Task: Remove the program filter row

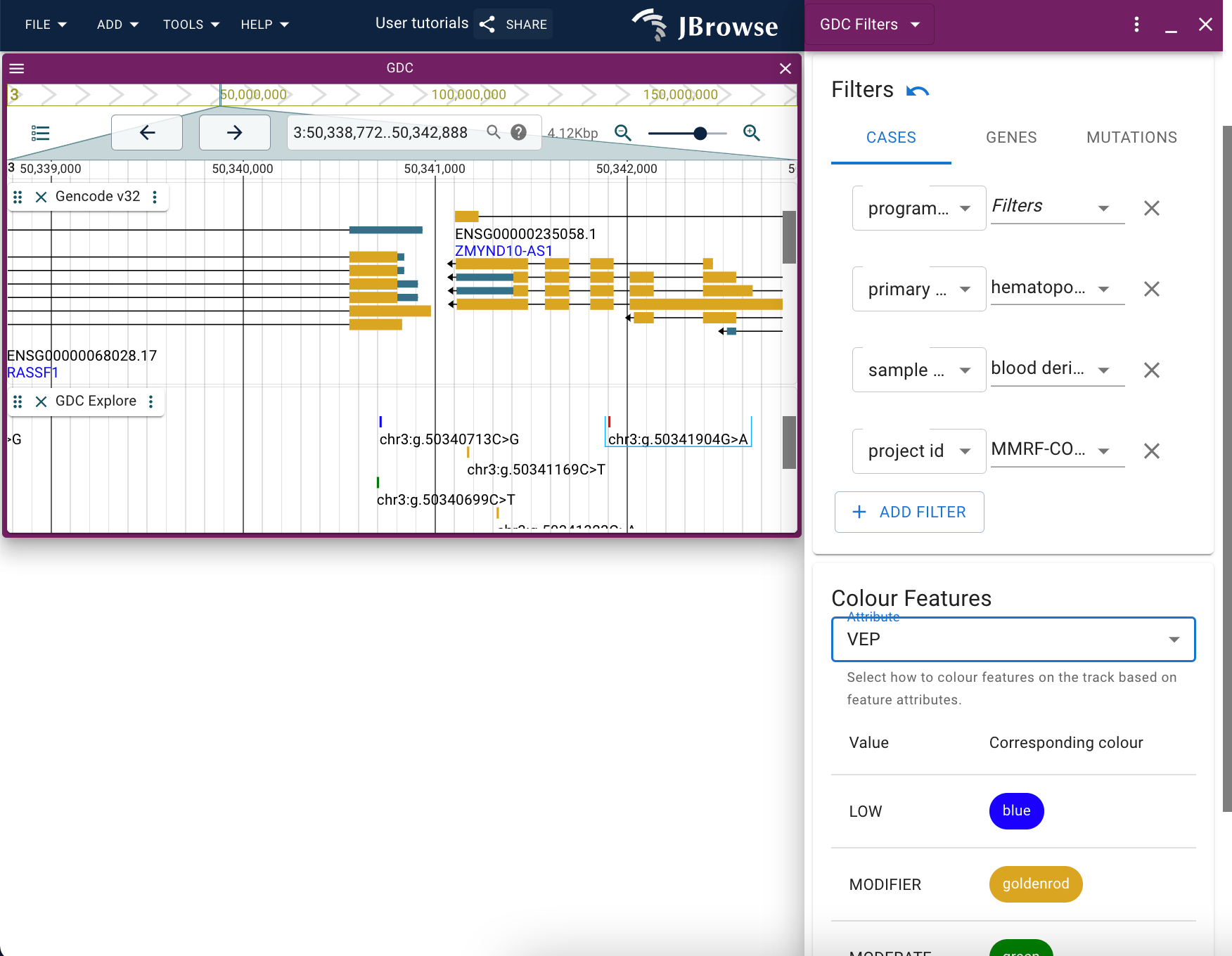Action: pyautogui.click(x=1151, y=208)
